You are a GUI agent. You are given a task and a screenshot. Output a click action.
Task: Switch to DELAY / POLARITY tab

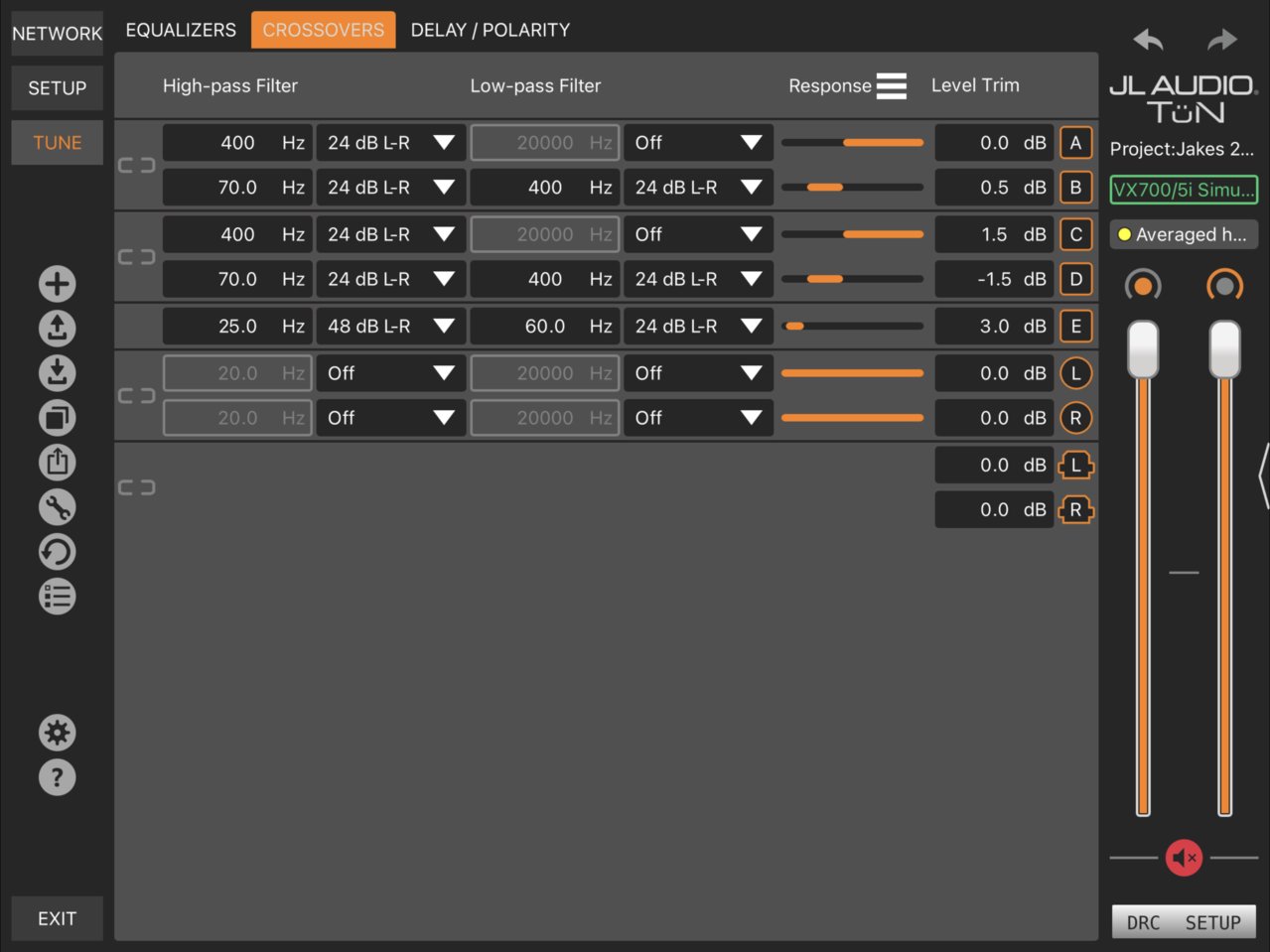tap(491, 30)
